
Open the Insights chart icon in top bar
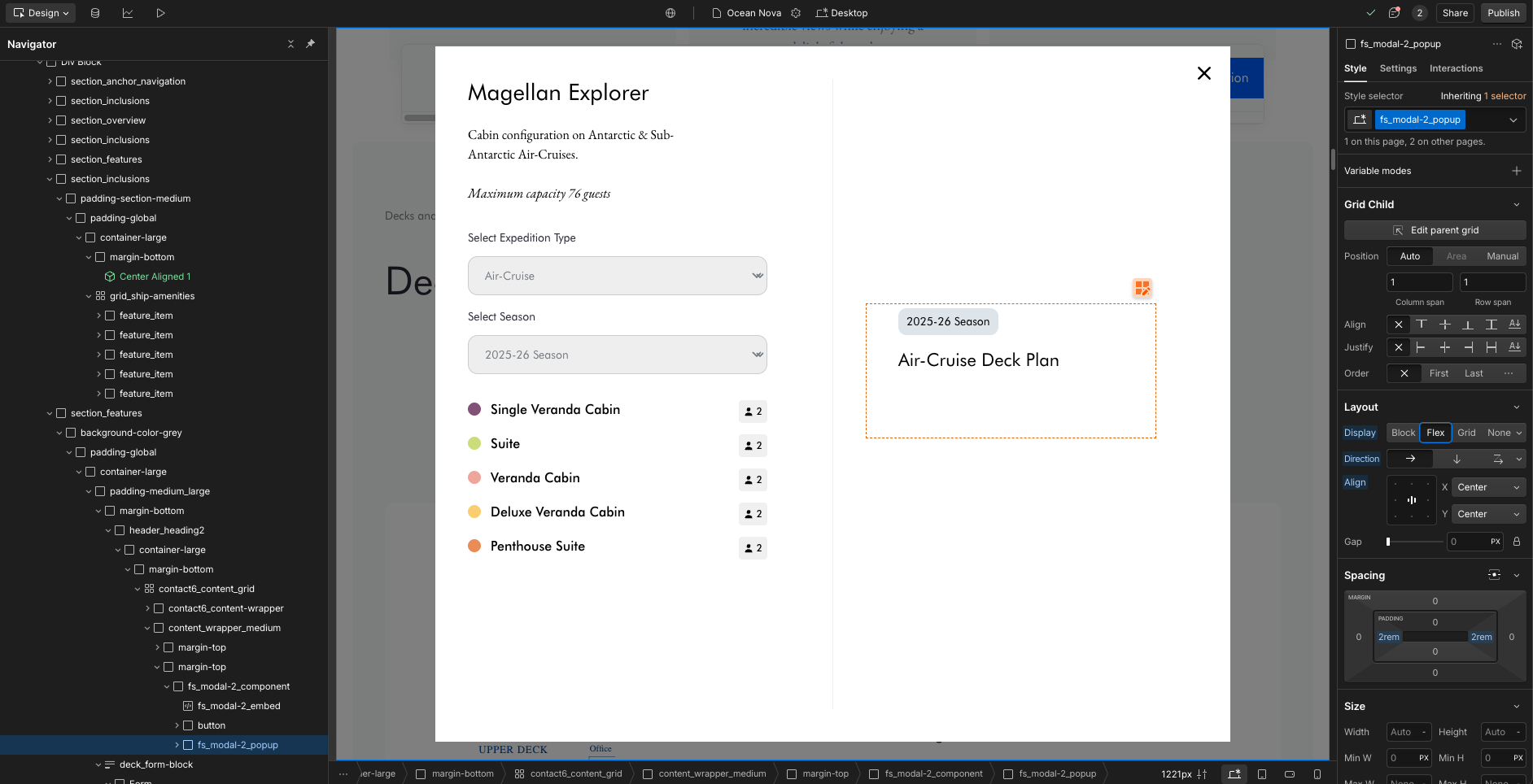(128, 13)
